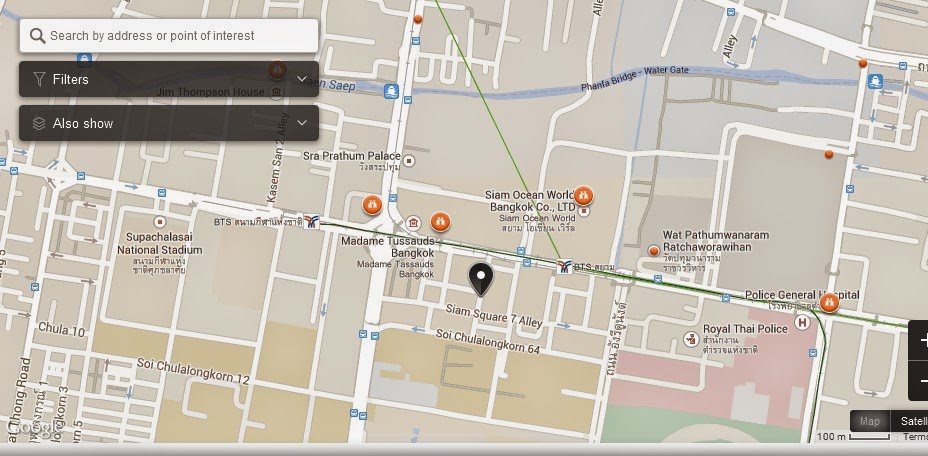Viewport: 928px width, 456px height.
Task: Switch to Satellite view tab
Action: 909,421
